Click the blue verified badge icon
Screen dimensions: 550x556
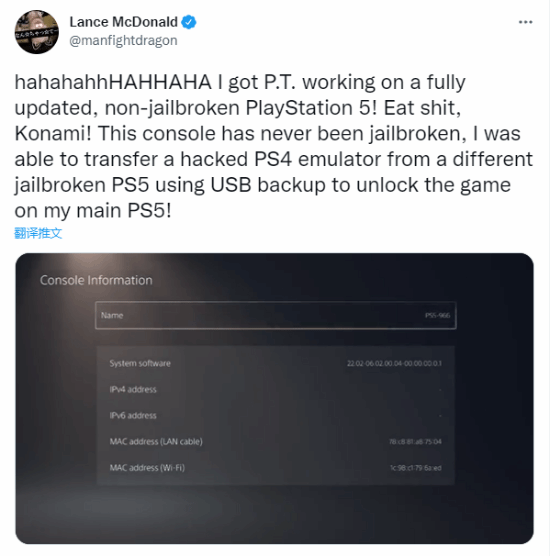pos(188,22)
